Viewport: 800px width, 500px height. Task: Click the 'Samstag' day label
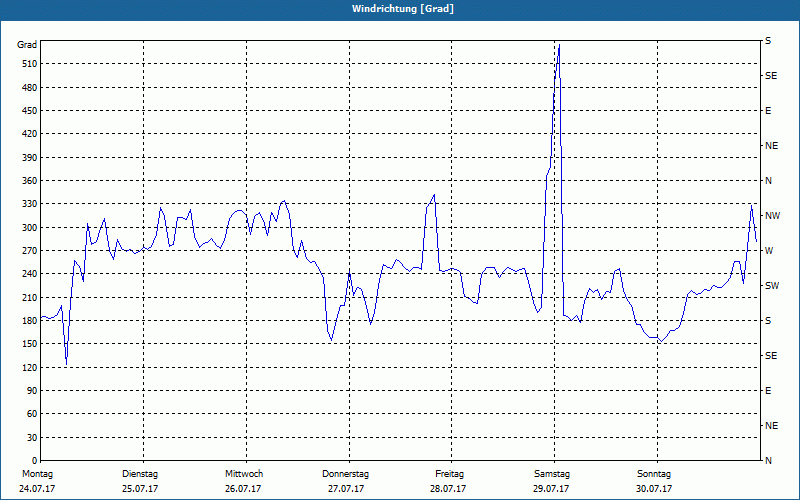[552, 474]
